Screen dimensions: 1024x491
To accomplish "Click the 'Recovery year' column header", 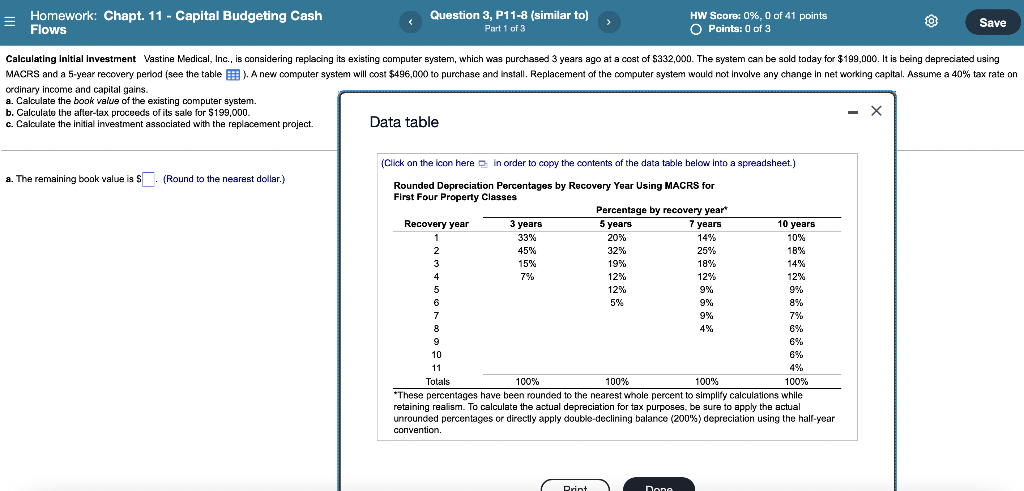I will tap(436, 224).
